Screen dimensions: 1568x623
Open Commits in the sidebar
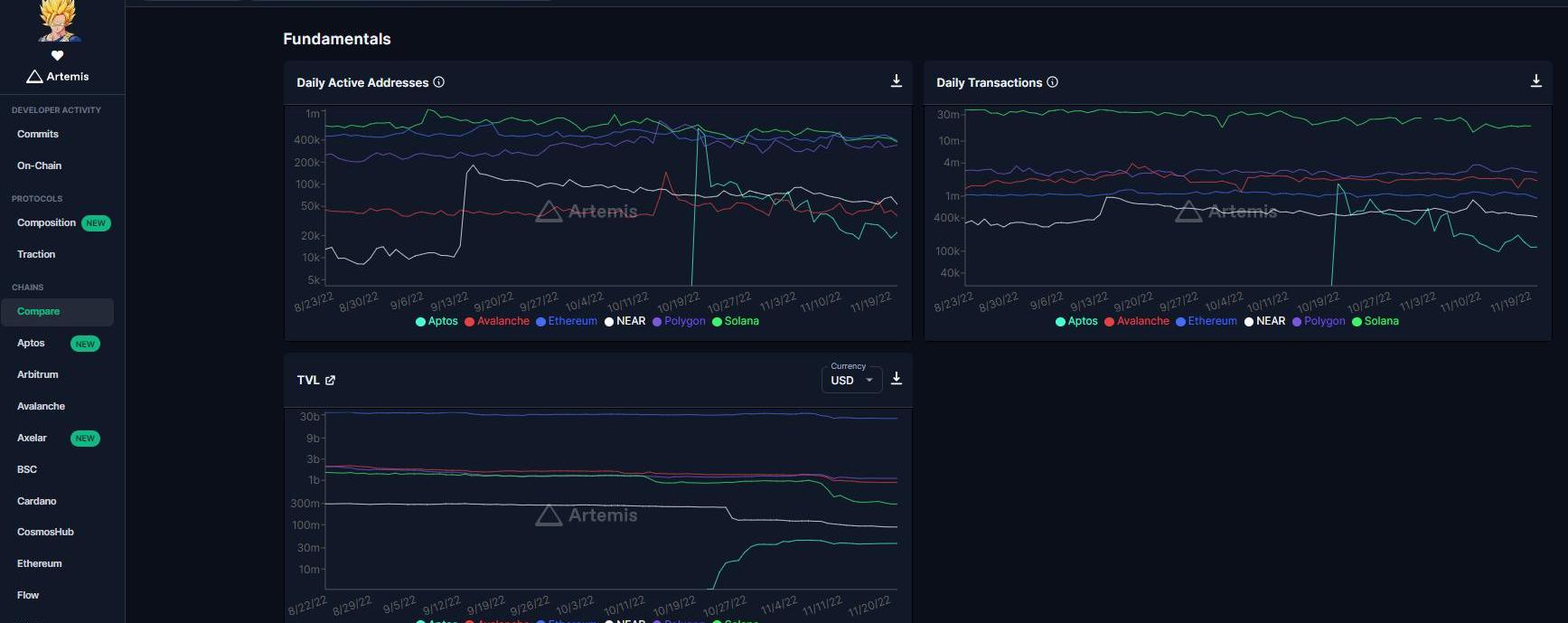38,134
